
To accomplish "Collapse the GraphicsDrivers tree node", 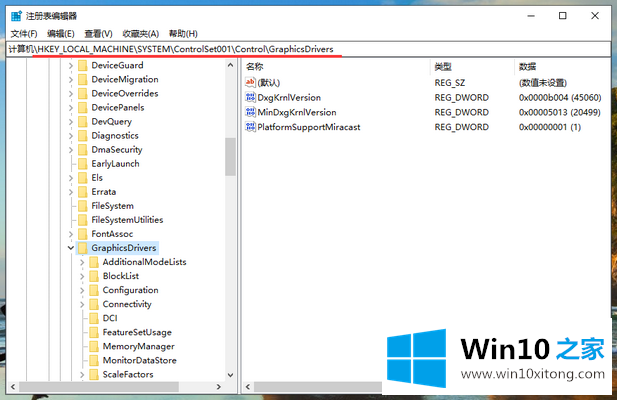I will click(69, 248).
